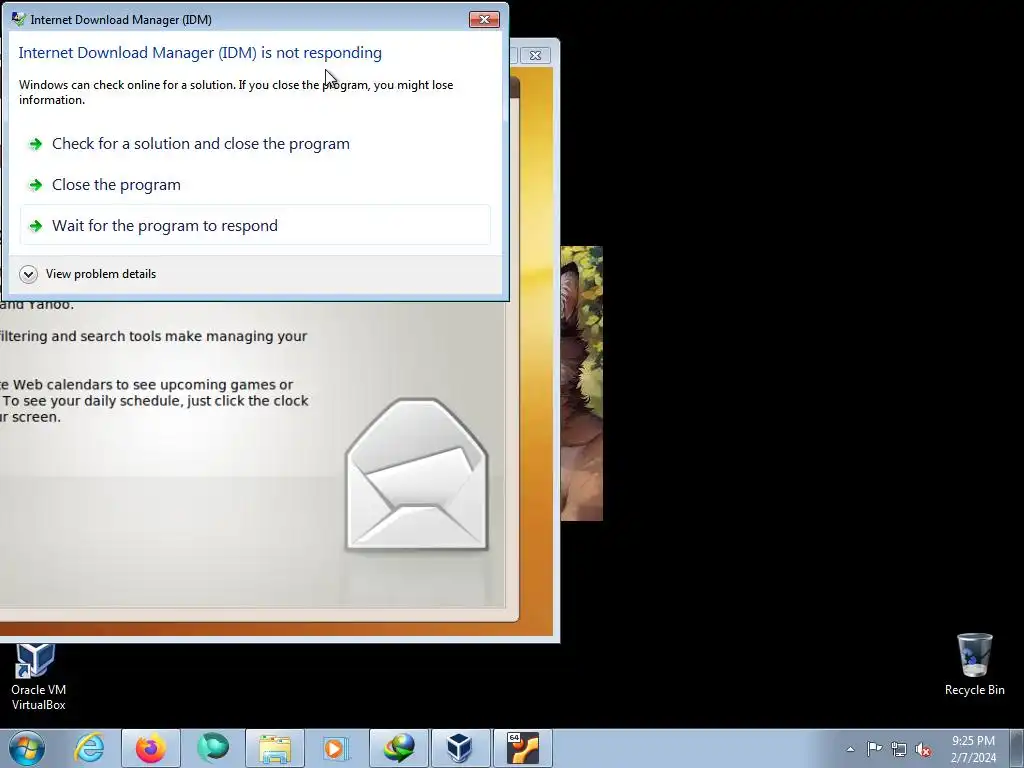Open network status tray icon
The height and width of the screenshot is (768, 1024).
point(899,749)
